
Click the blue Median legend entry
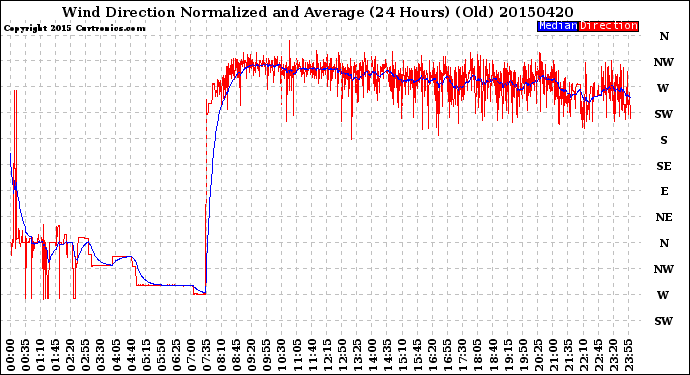pyautogui.click(x=558, y=26)
